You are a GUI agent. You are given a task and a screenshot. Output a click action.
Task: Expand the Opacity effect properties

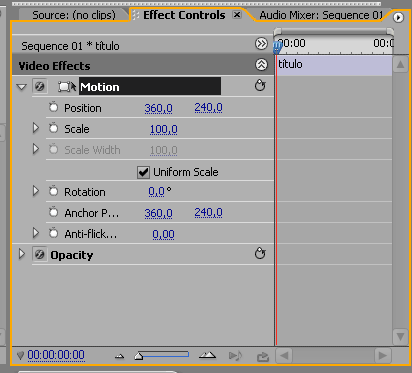pyautogui.click(x=22, y=254)
